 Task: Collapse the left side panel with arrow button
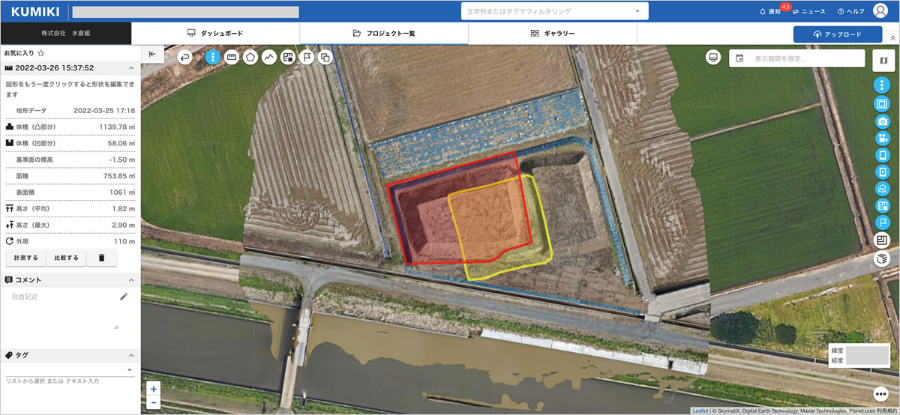pyautogui.click(x=152, y=54)
